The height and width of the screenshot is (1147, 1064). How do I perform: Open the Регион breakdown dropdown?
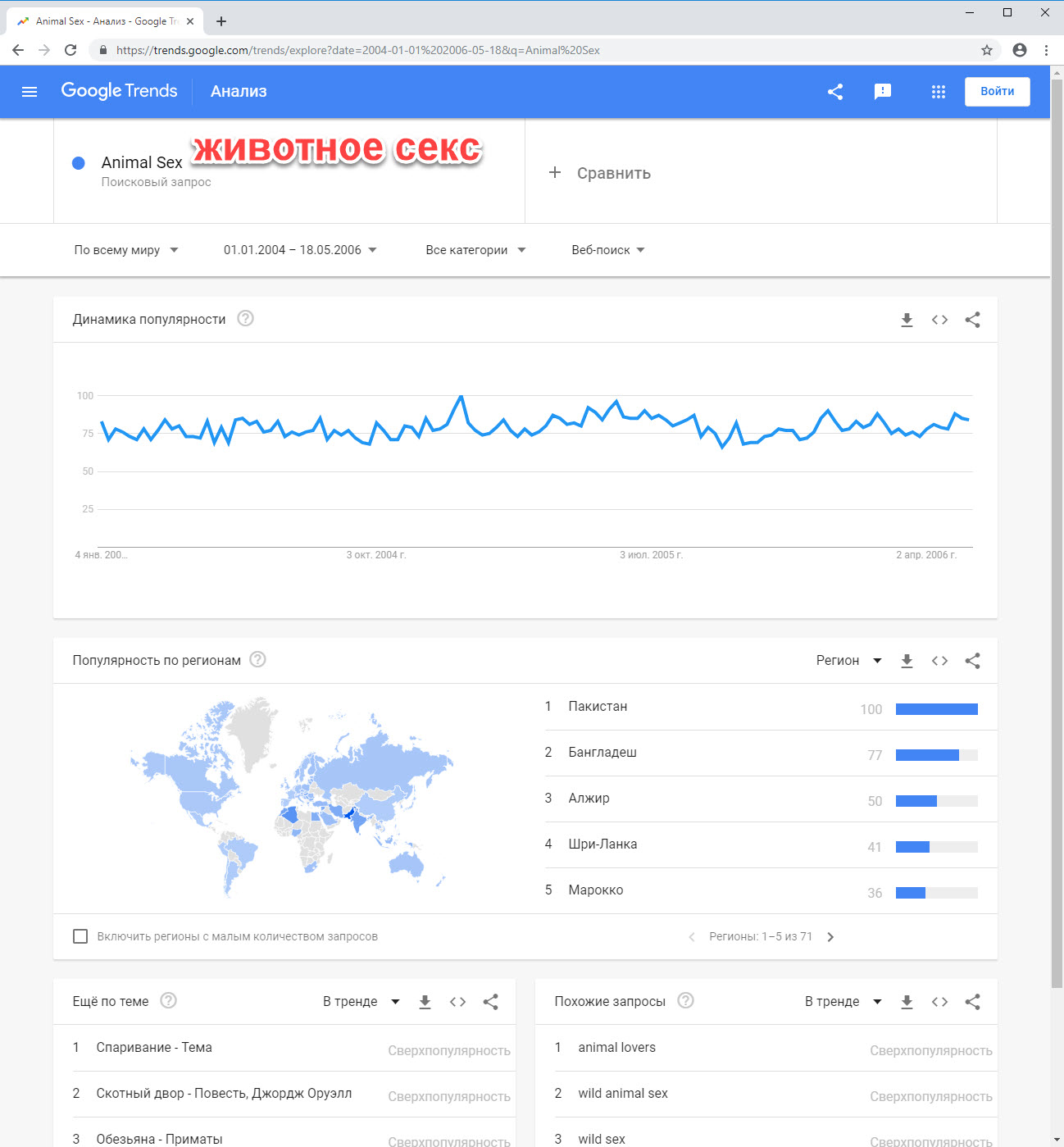(x=849, y=661)
